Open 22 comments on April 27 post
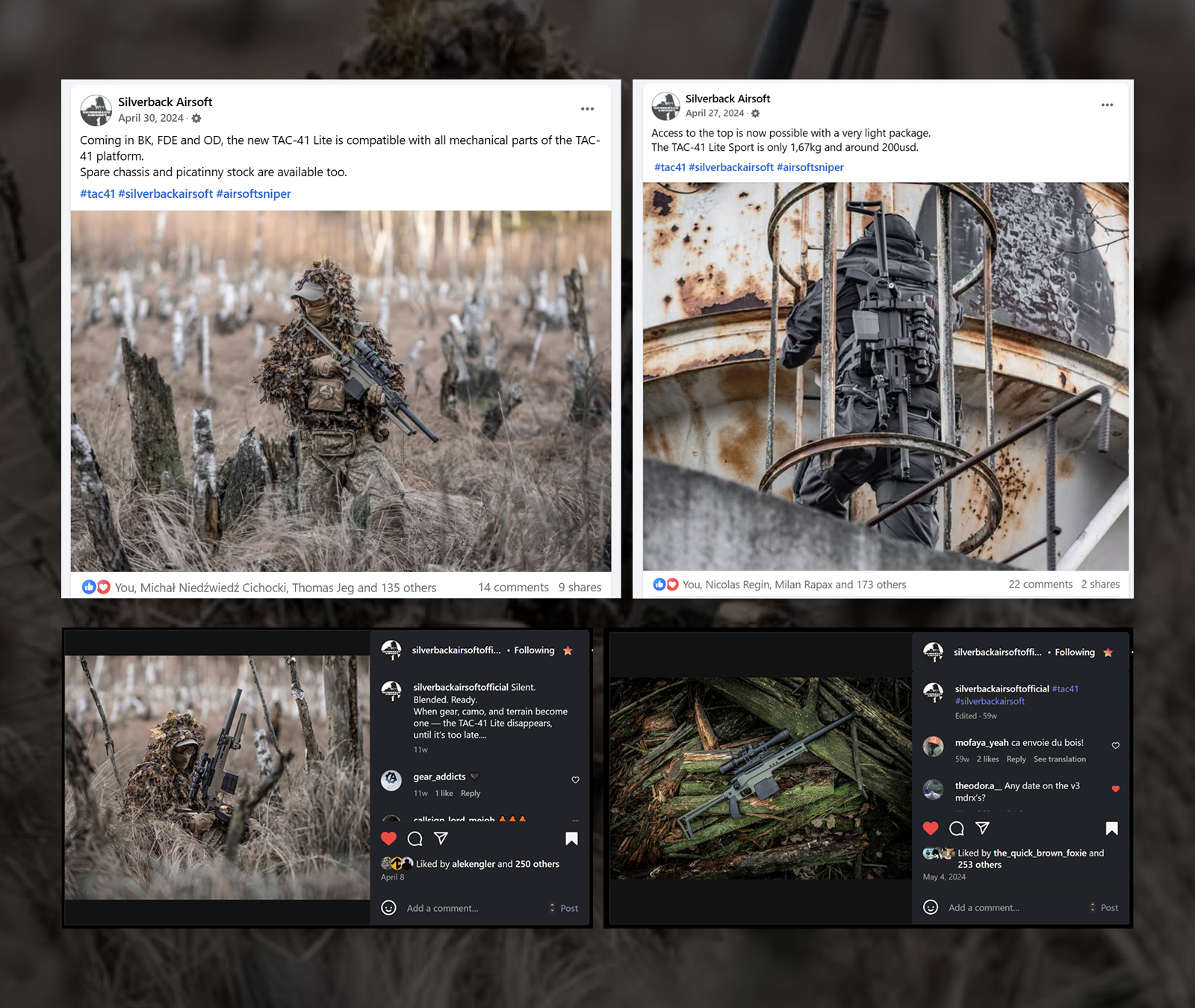Screen dimensions: 1195x1008 (x=1040, y=585)
